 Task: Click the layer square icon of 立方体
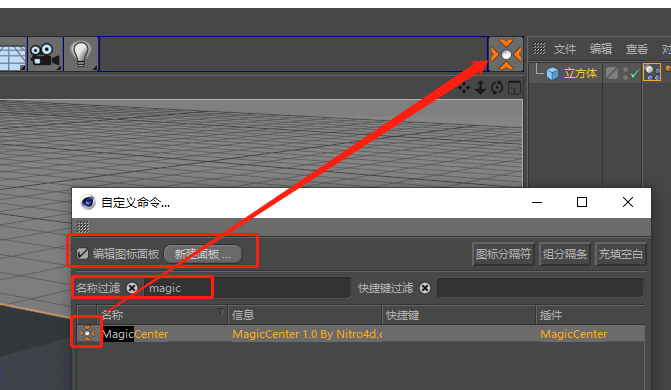point(612,73)
